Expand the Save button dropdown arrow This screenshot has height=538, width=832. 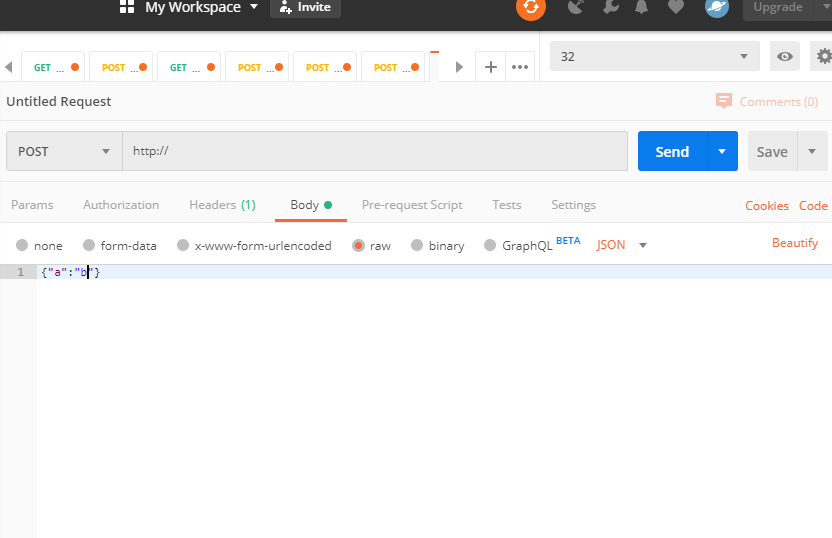[x=812, y=151]
